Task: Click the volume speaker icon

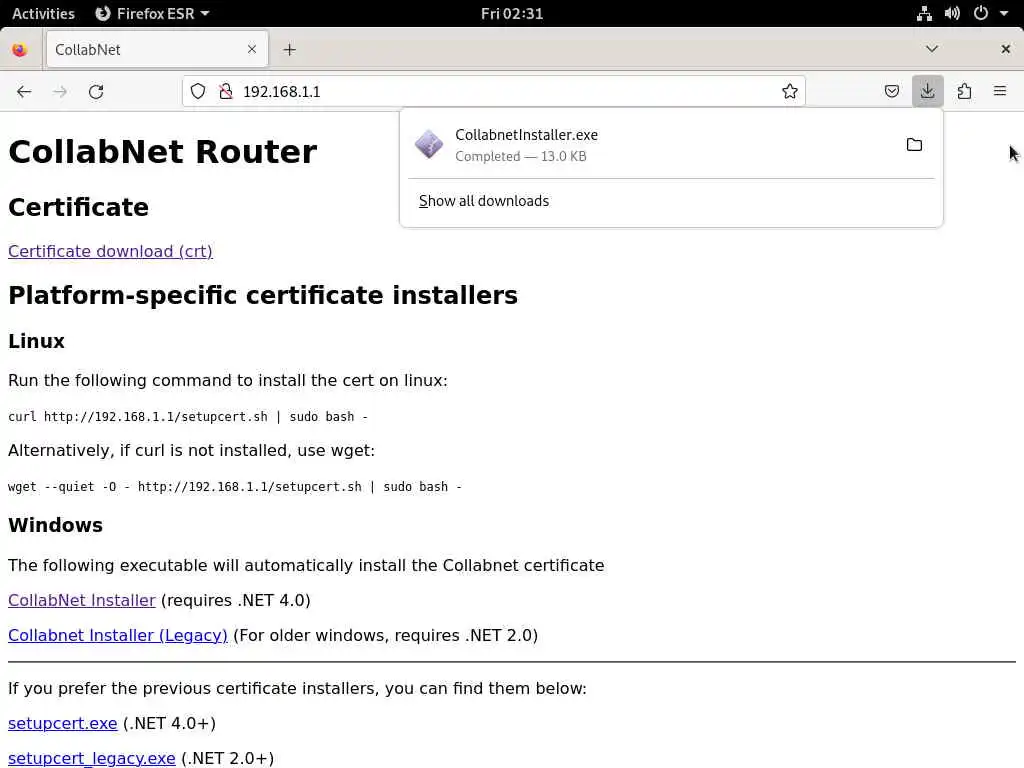Action: click(952, 13)
